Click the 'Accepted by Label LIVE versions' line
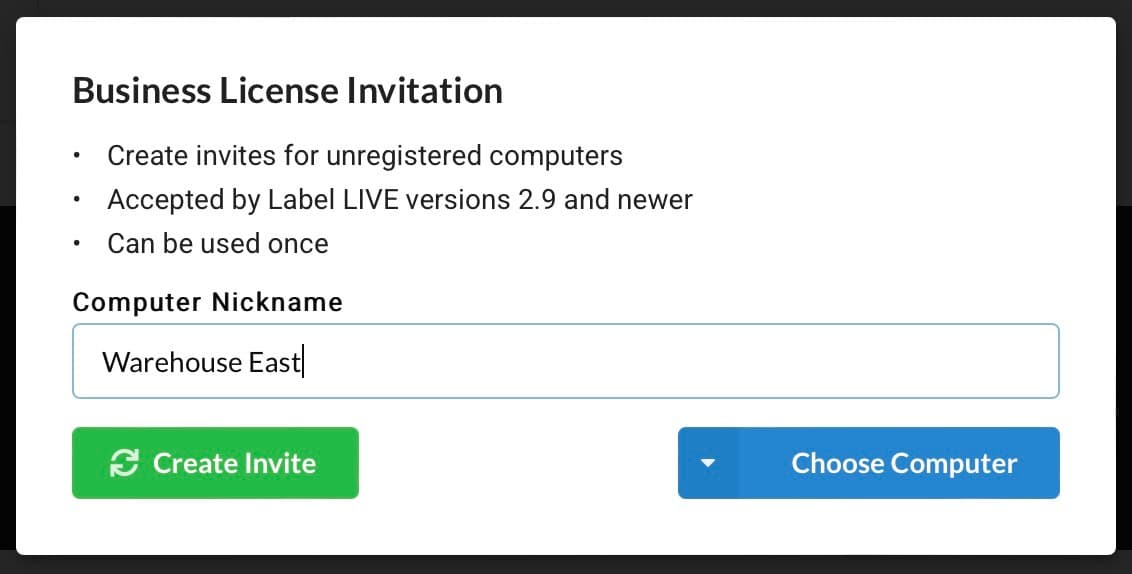Image resolution: width=1132 pixels, height=574 pixels. click(400, 200)
